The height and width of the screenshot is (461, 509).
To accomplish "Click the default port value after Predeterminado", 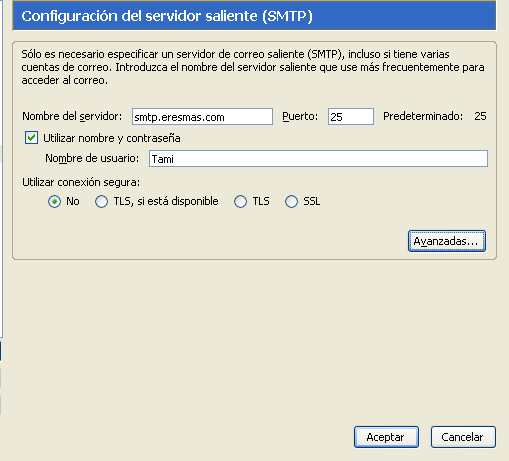I will [x=480, y=116].
